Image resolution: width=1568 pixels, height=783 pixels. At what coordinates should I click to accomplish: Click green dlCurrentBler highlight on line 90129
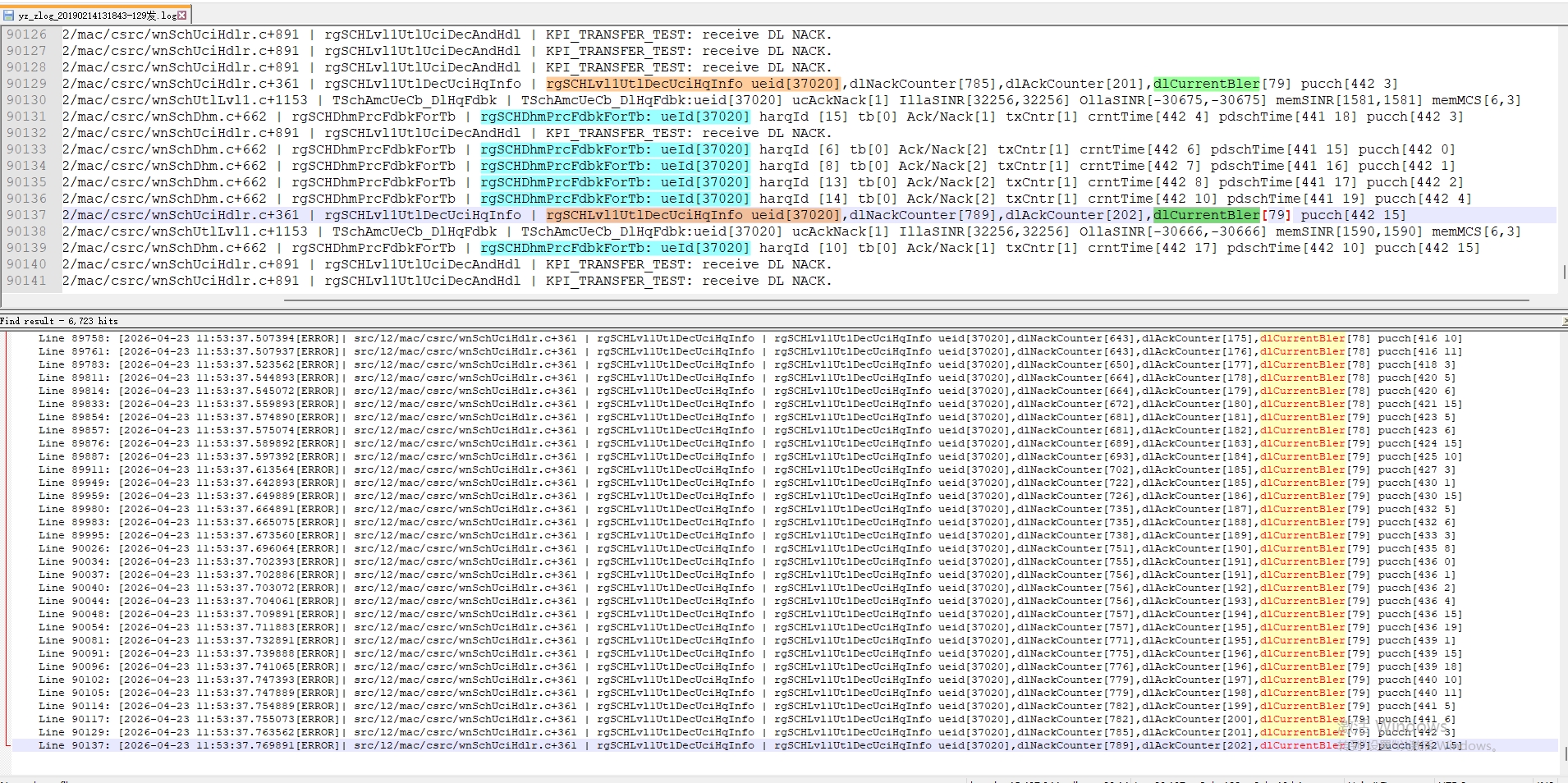click(1206, 84)
